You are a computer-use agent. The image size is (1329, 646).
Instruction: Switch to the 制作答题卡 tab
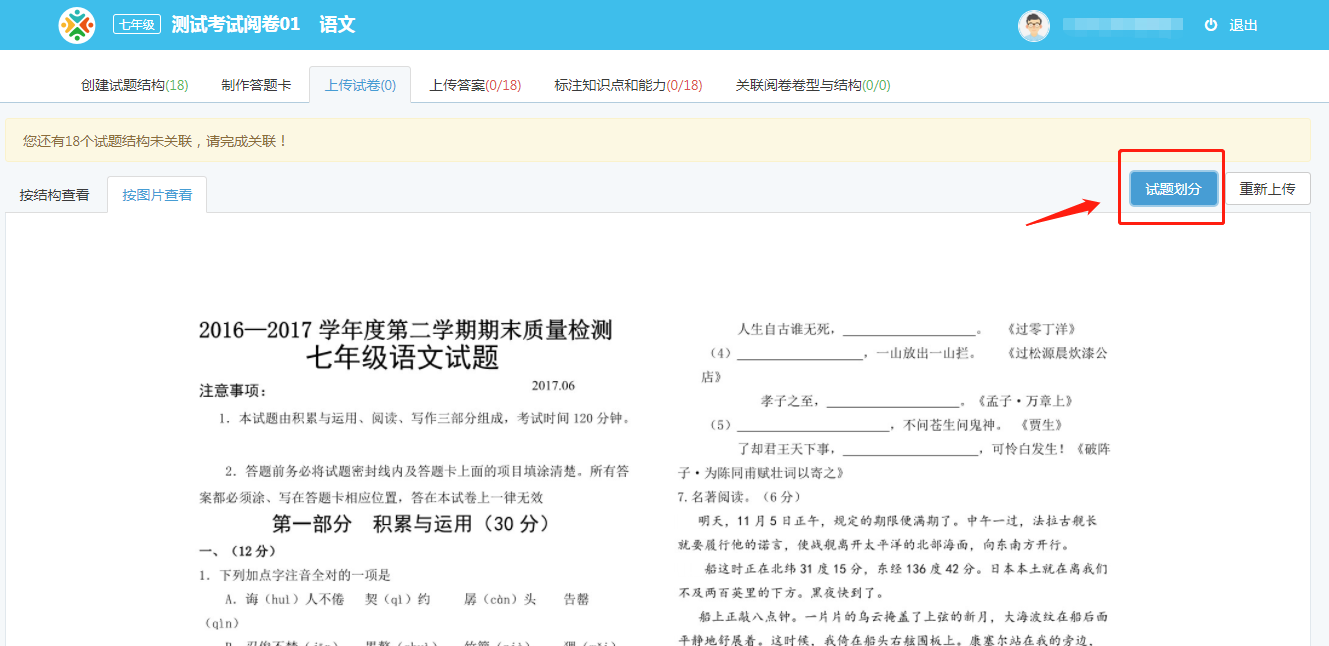click(257, 85)
